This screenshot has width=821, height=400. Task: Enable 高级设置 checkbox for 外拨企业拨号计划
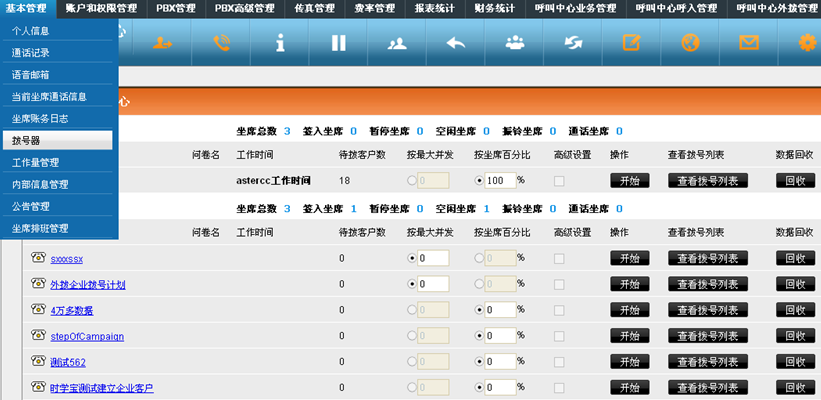tap(559, 284)
